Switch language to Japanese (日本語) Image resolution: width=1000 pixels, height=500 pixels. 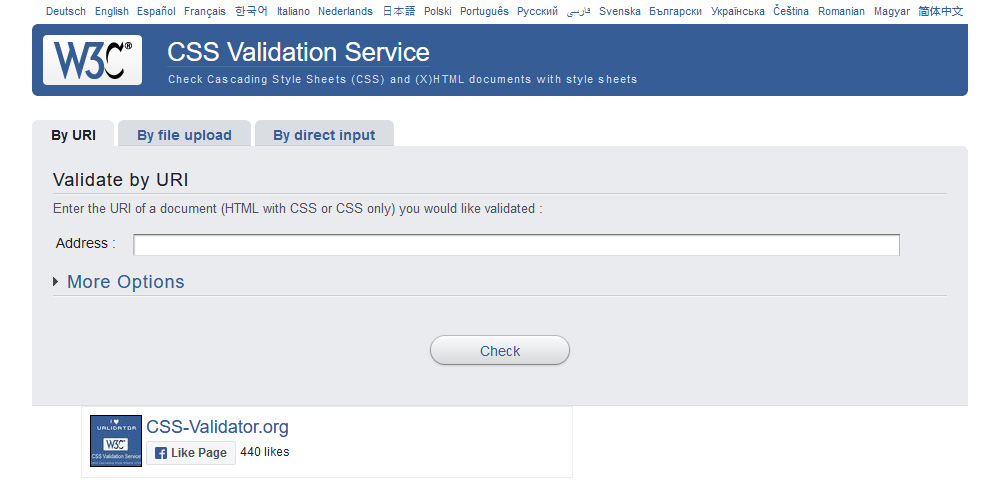point(399,11)
